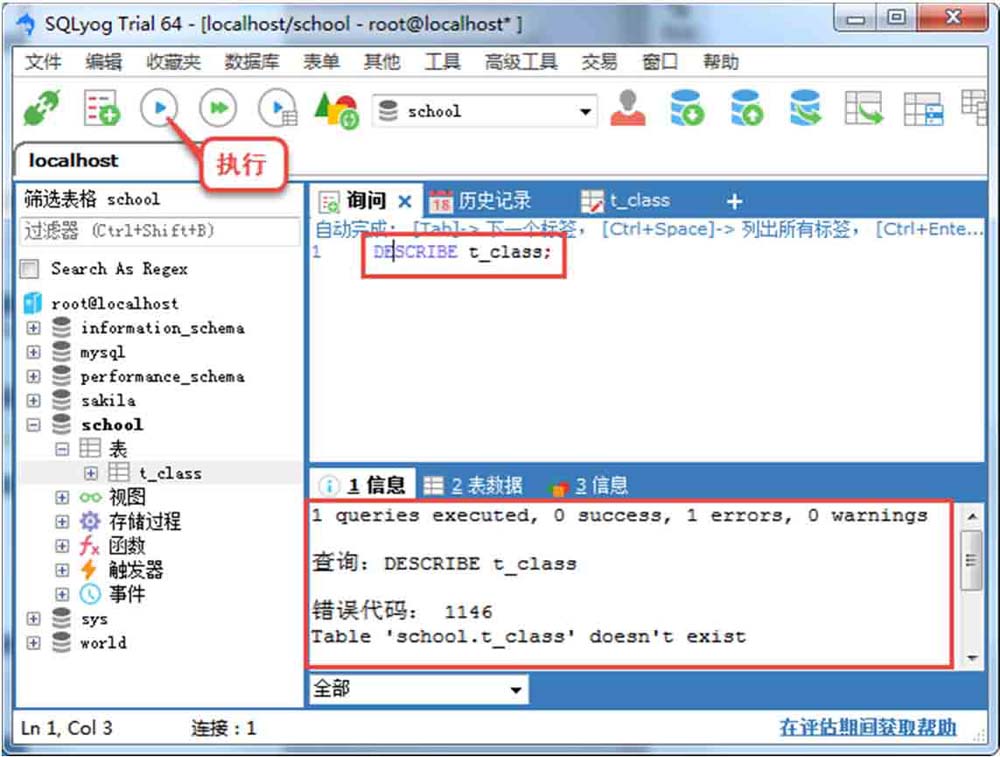The height and width of the screenshot is (757, 1000).
Task: Collapse the 表 tables node
Action: 62,449
